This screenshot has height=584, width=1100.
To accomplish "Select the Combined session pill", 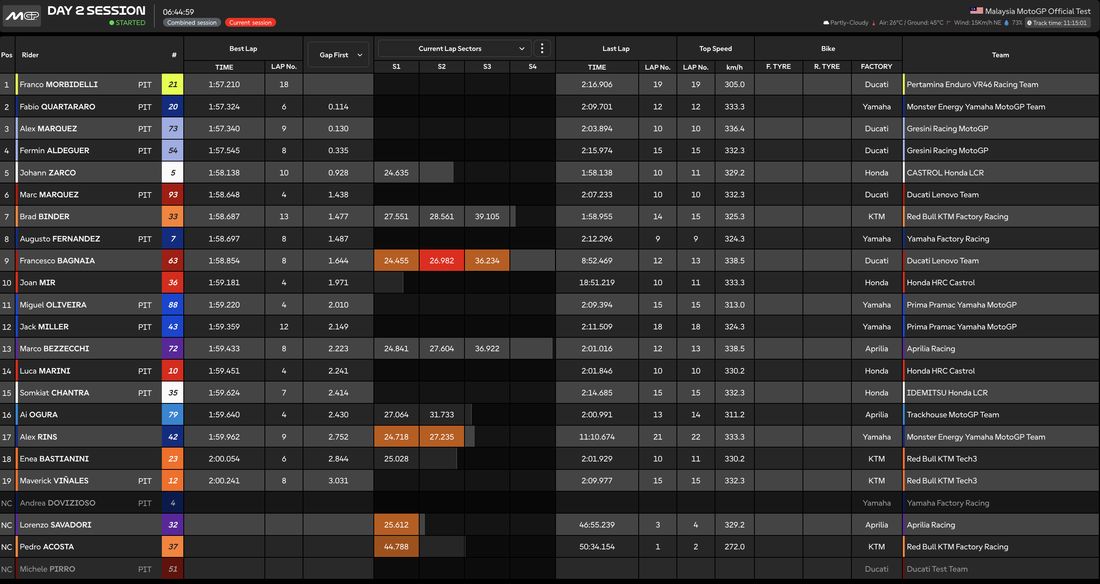I will click(192, 22).
